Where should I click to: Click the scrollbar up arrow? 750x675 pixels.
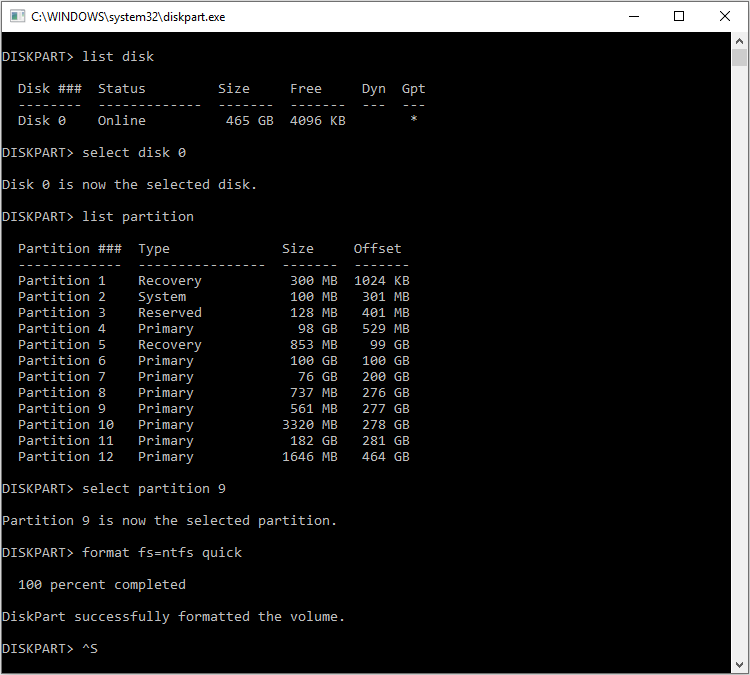(x=739, y=42)
